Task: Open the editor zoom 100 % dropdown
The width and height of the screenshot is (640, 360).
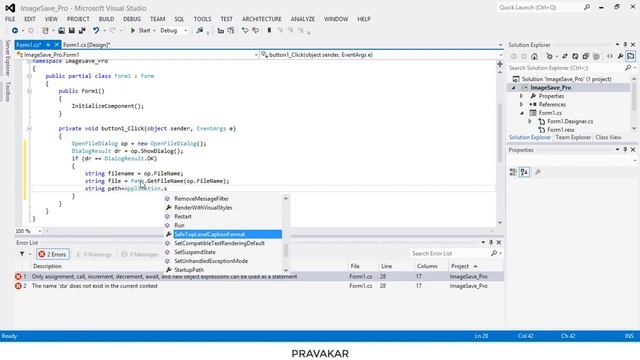Action: coord(29,231)
